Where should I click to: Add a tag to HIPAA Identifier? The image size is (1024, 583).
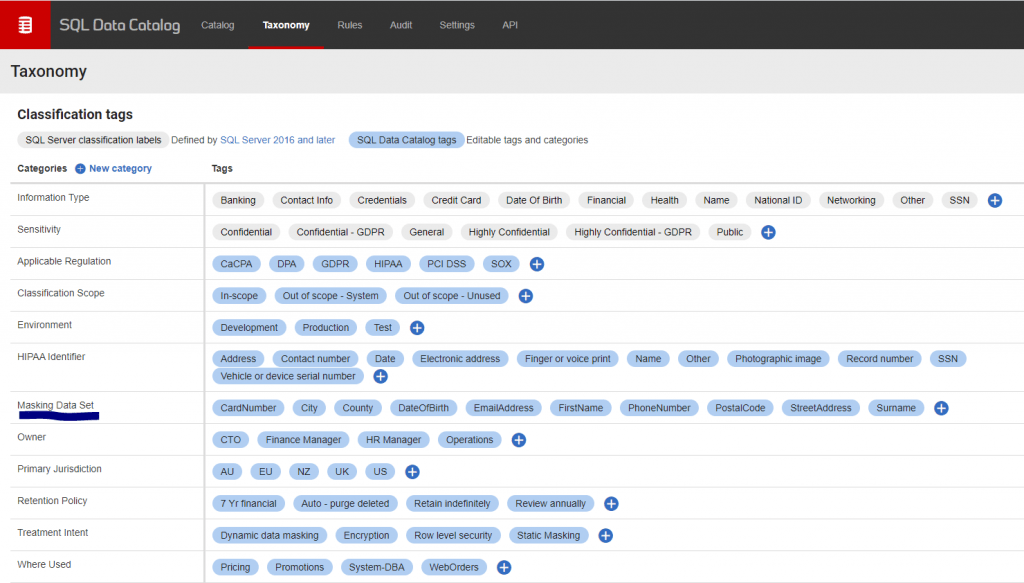tap(380, 376)
